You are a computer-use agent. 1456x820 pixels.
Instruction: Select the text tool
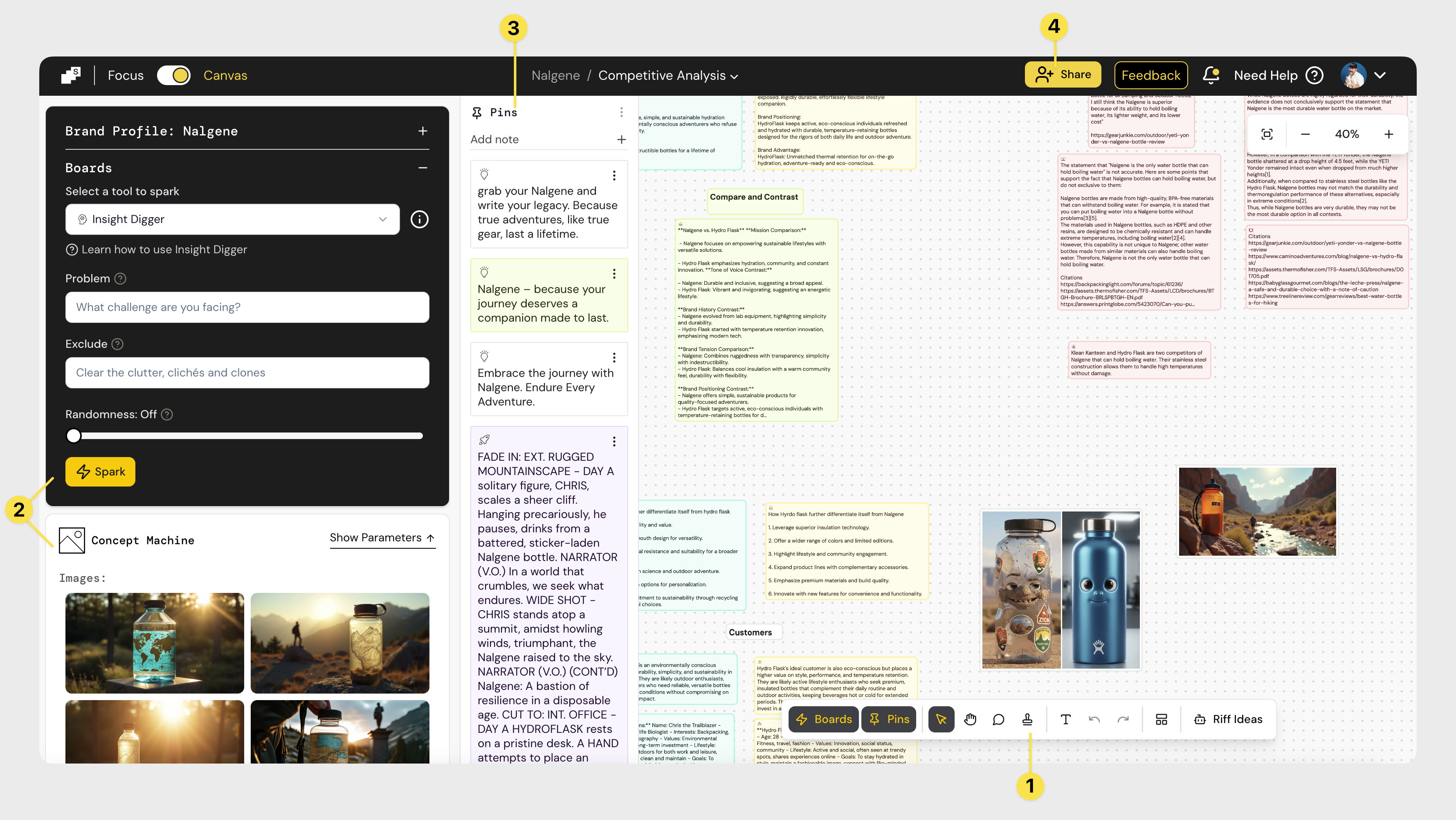click(x=1065, y=719)
